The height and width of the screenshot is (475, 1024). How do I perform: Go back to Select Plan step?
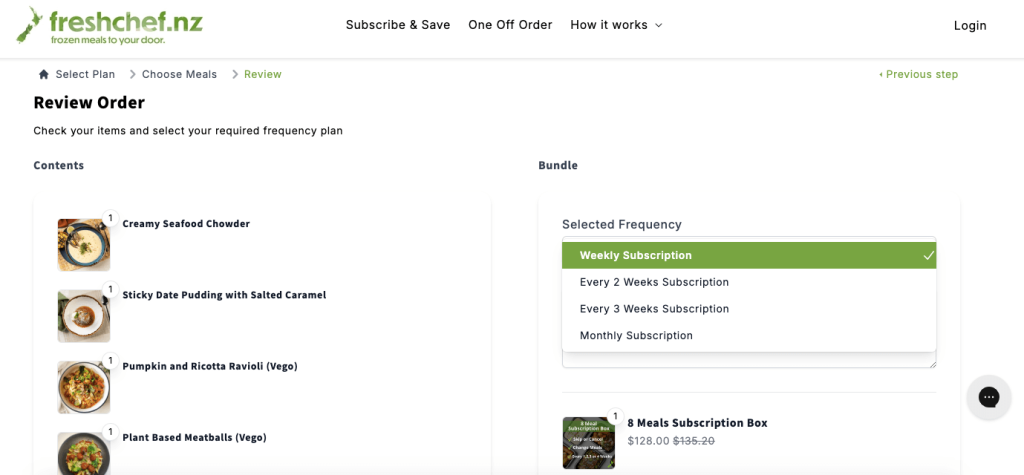coord(85,74)
